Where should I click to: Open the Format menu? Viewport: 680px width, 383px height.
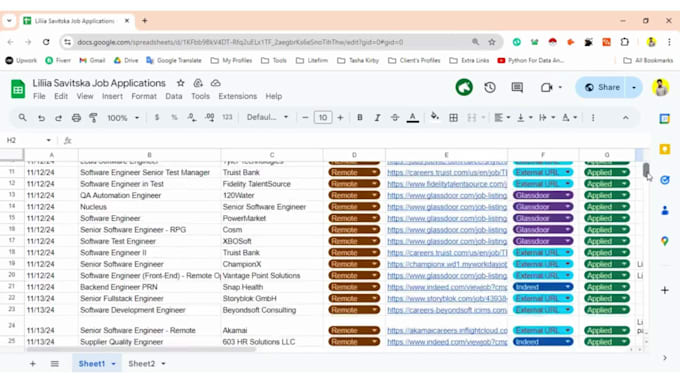pyautogui.click(x=144, y=96)
